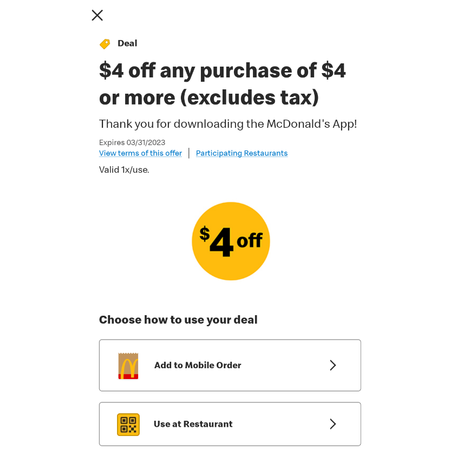Tap the yellow QR code icon
This screenshot has height=450, width=450.
pyautogui.click(x=128, y=424)
